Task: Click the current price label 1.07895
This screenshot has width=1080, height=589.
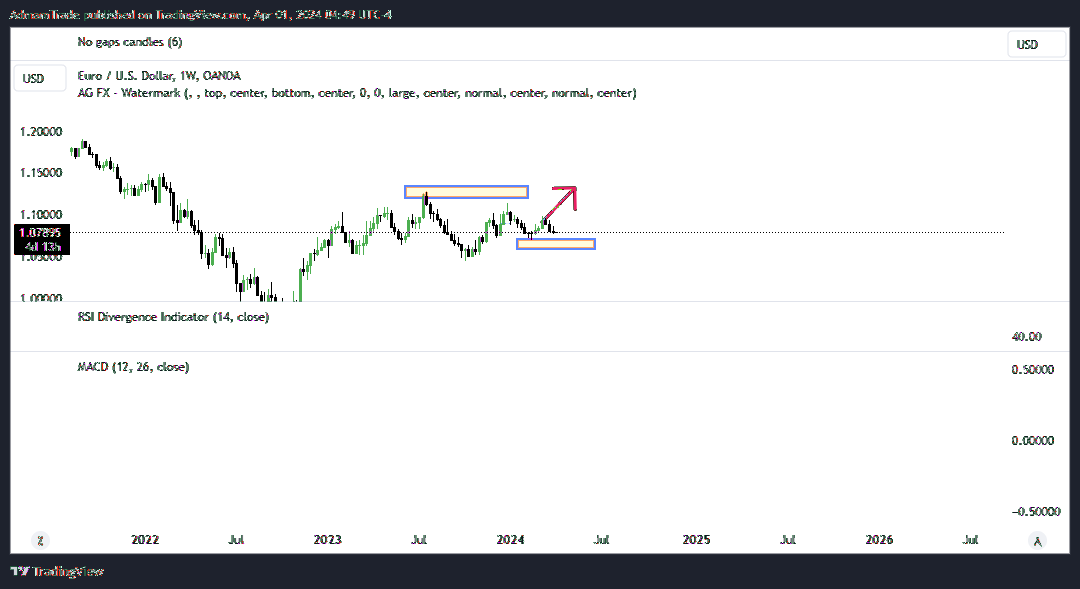Action: click(x=41, y=233)
